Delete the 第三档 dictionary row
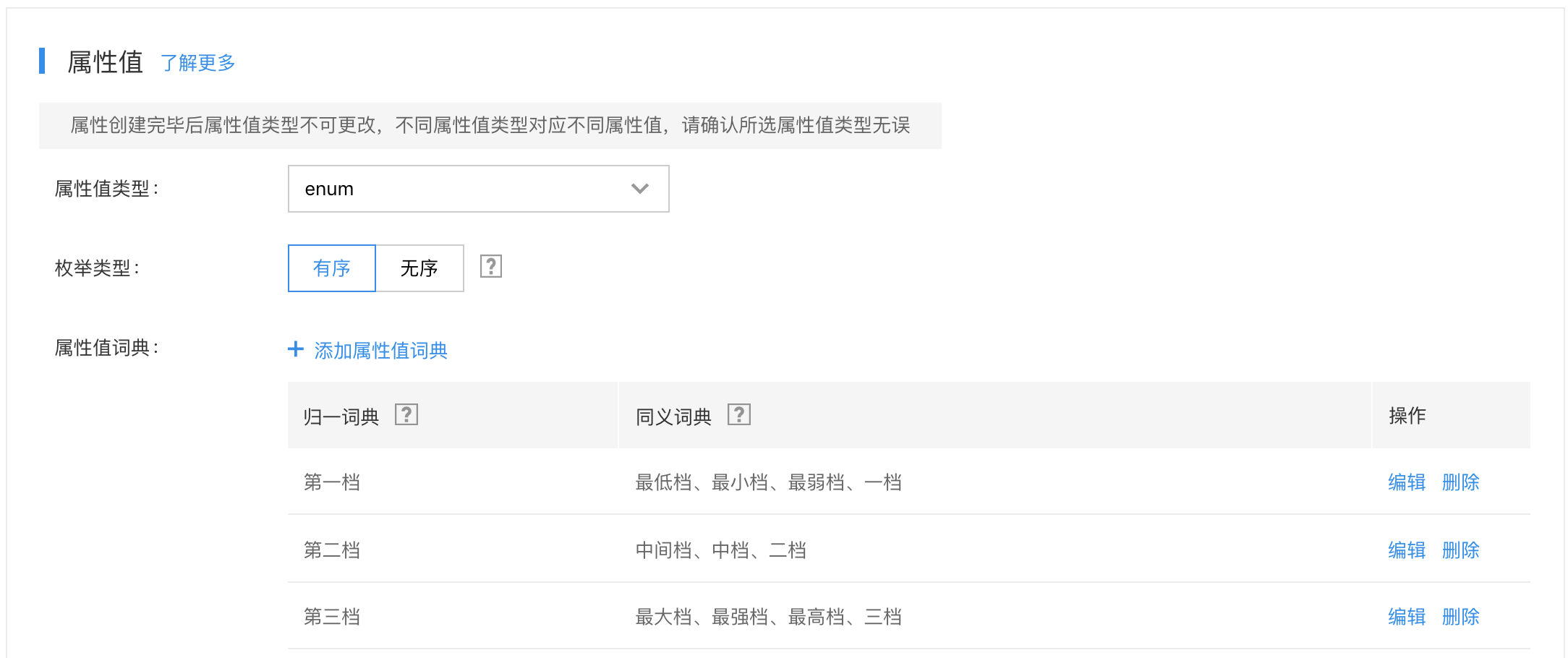Image resolution: width=1568 pixels, height=658 pixels. click(1461, 617)
